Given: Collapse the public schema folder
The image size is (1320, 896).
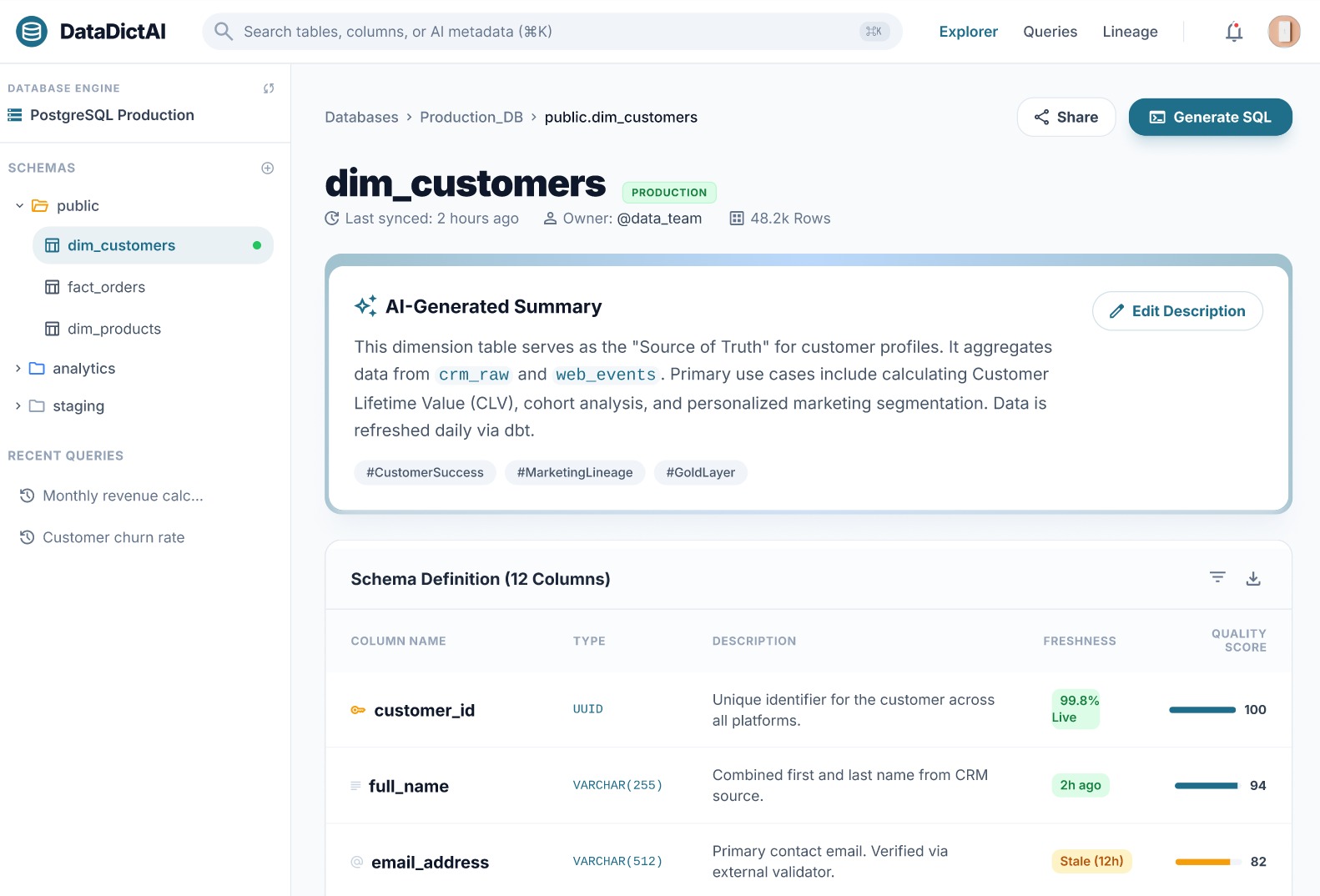Looking at the screenshot, I should coord(19,205).
